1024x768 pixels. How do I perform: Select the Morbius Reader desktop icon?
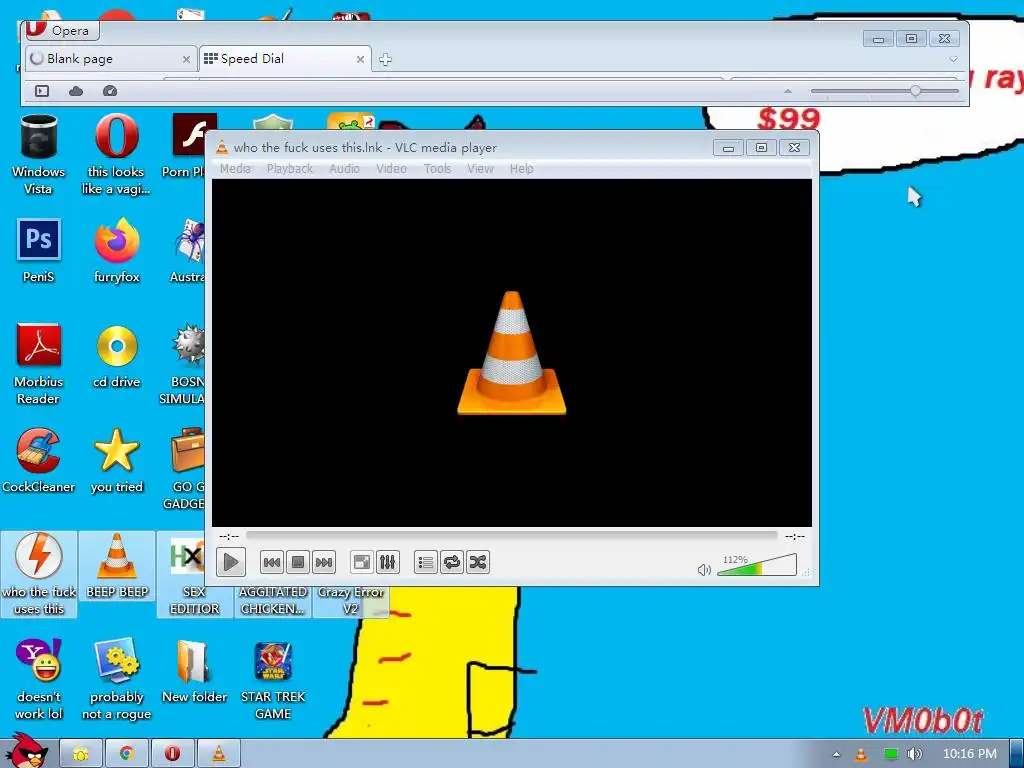(x=39, y=364)
